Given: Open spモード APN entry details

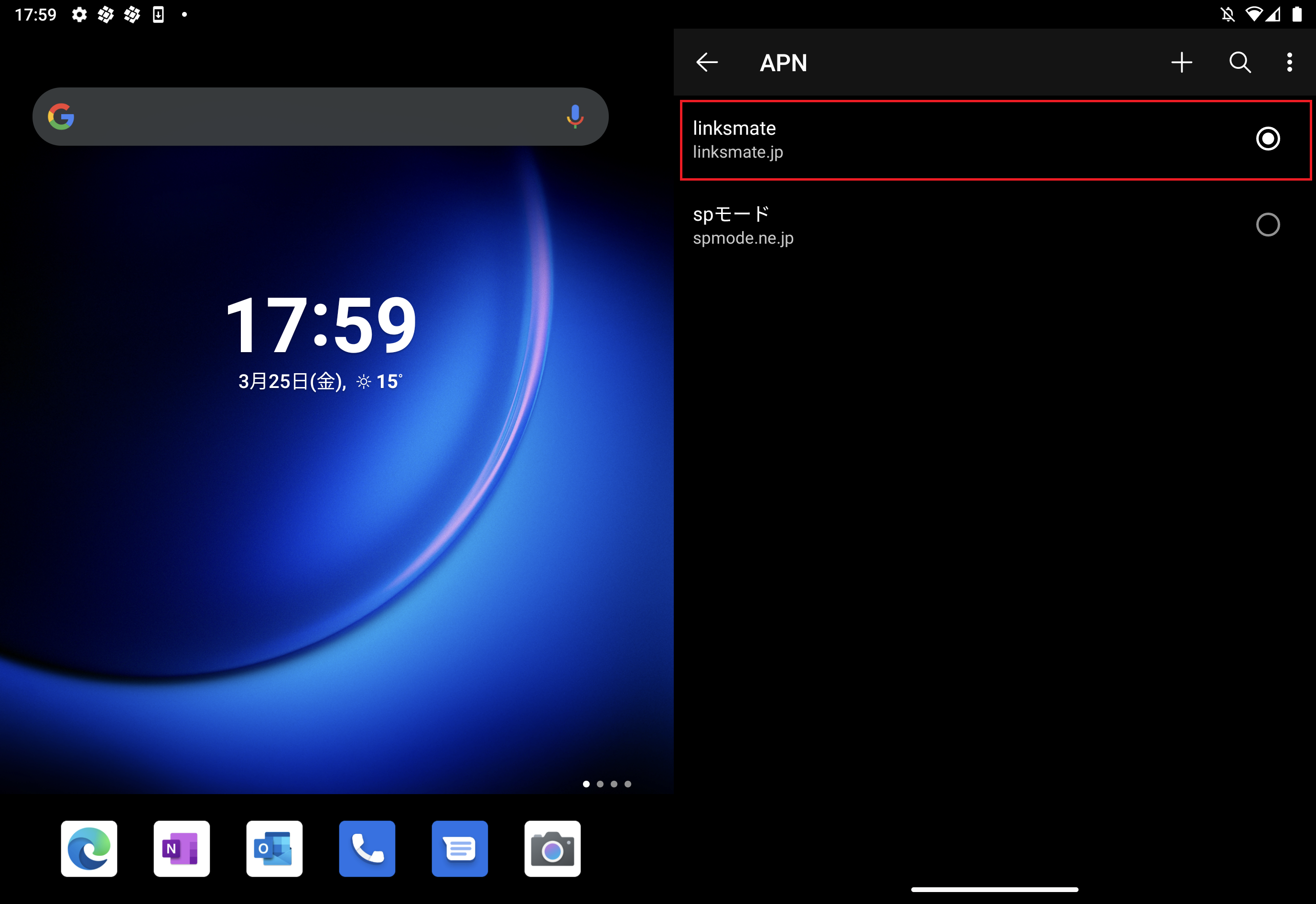Looking at the screenshot, I should pyautogui.click(x=995, y=226).
